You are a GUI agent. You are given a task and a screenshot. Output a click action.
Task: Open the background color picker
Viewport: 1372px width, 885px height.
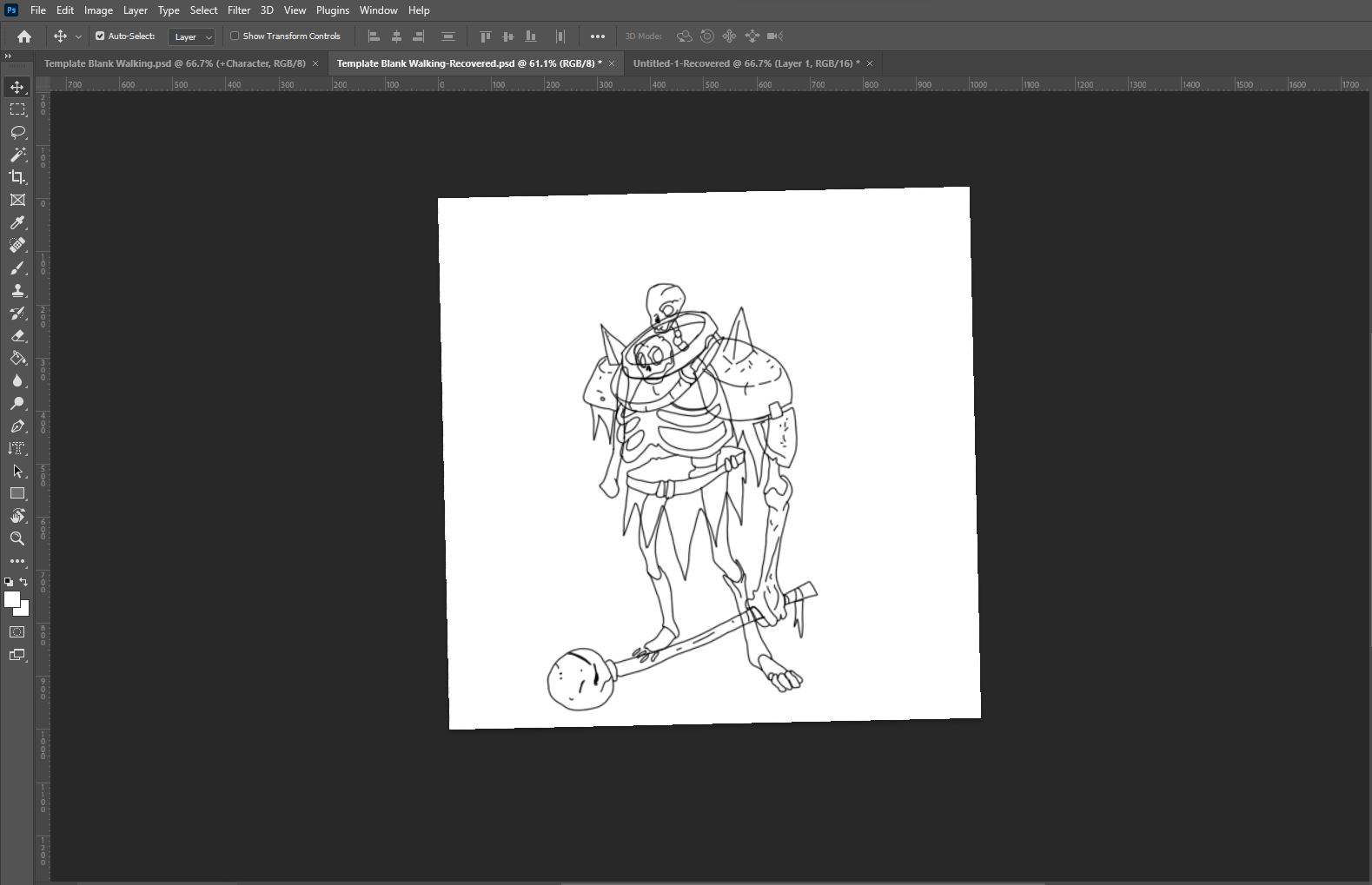click(24, 611)
